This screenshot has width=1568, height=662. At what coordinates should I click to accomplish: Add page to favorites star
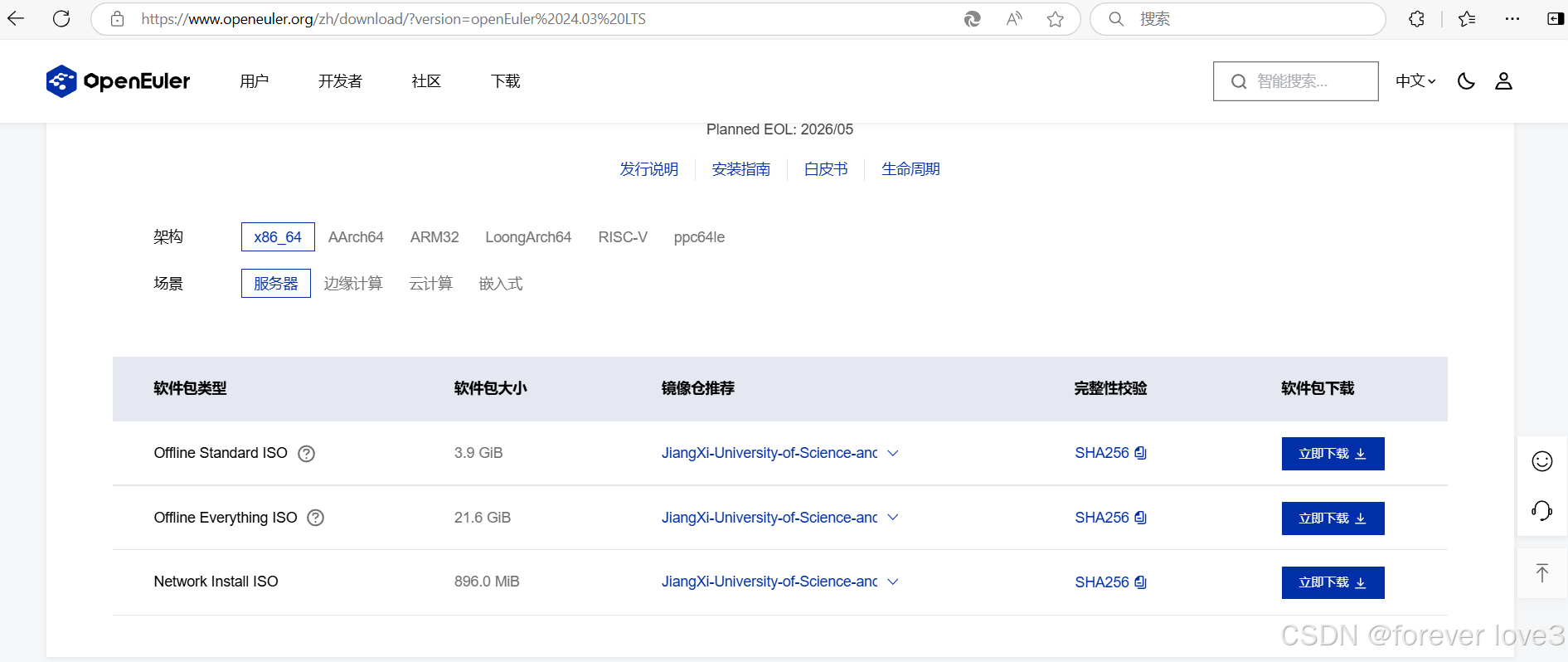point(1056,19)
